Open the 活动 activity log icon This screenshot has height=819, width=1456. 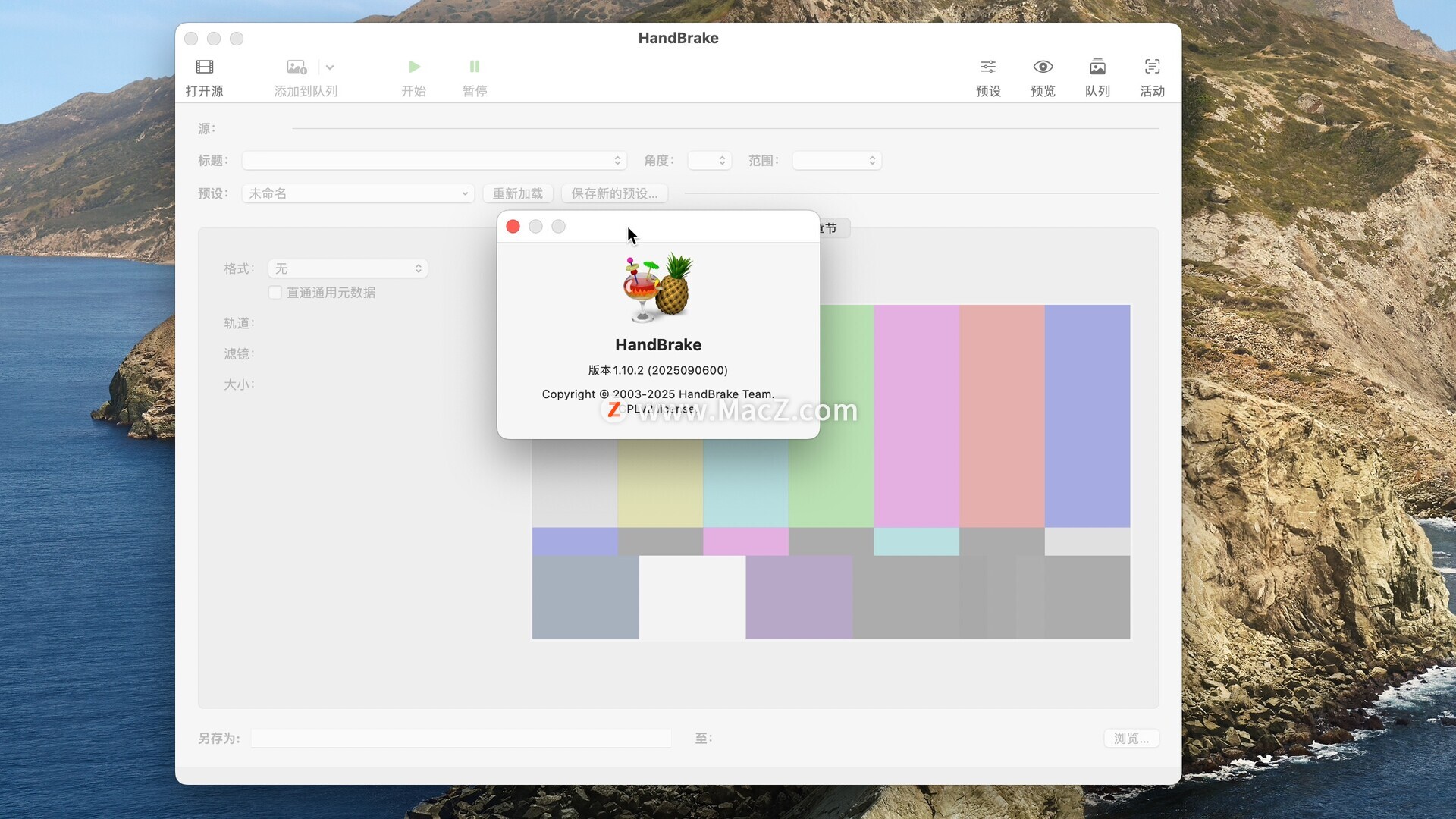click(x=1152, y=67)
